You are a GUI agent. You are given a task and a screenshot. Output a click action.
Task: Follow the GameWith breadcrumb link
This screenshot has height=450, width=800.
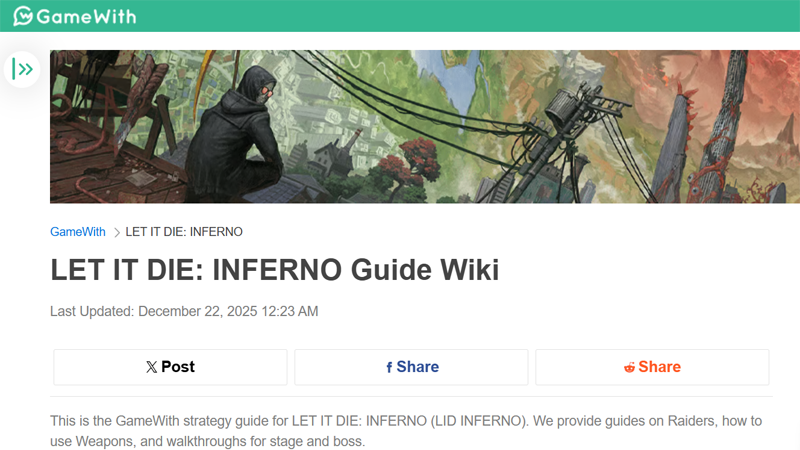(x=78, y=232)
